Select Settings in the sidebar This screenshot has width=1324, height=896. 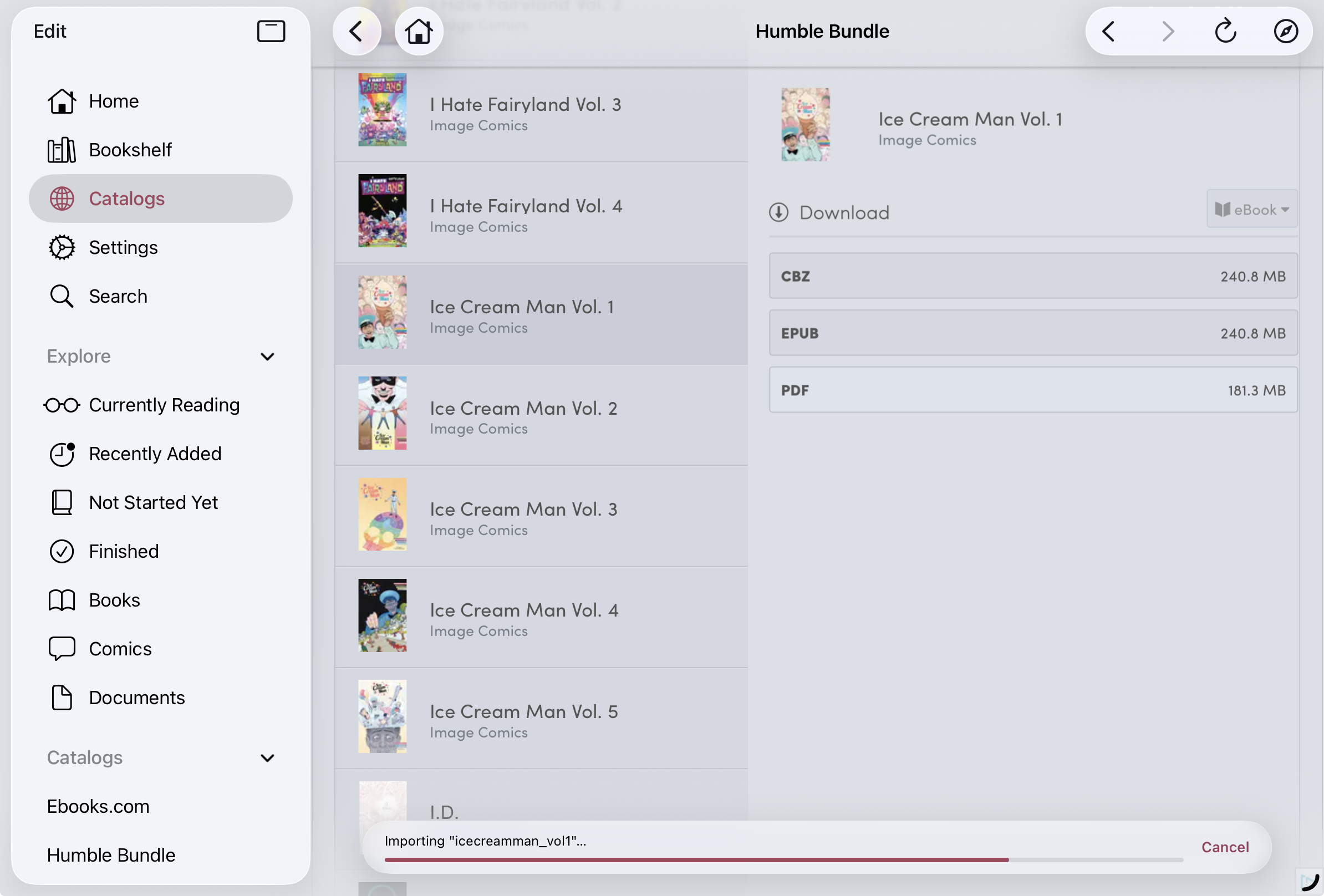point(161,248)
